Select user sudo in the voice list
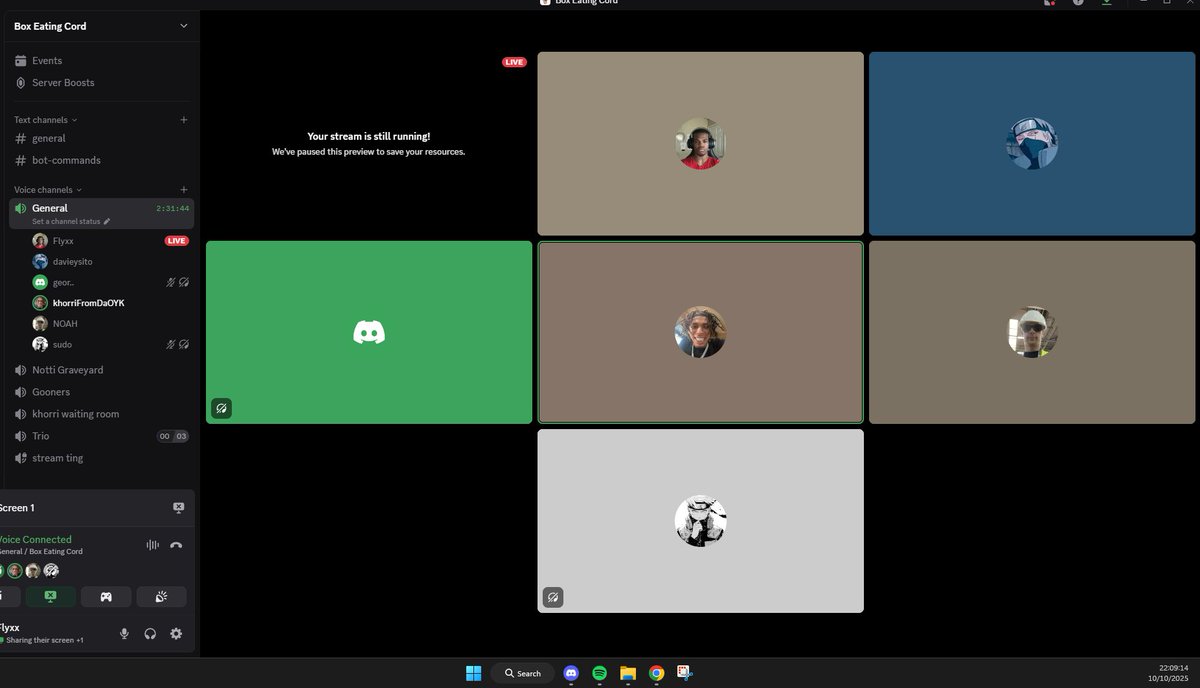 110,344
